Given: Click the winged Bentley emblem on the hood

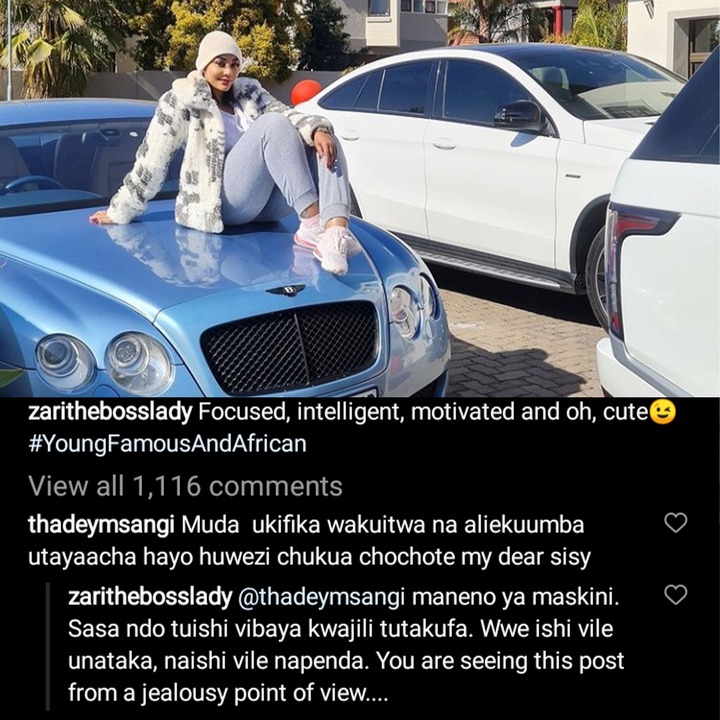Looking at the screenshot, I should point(285,290).
